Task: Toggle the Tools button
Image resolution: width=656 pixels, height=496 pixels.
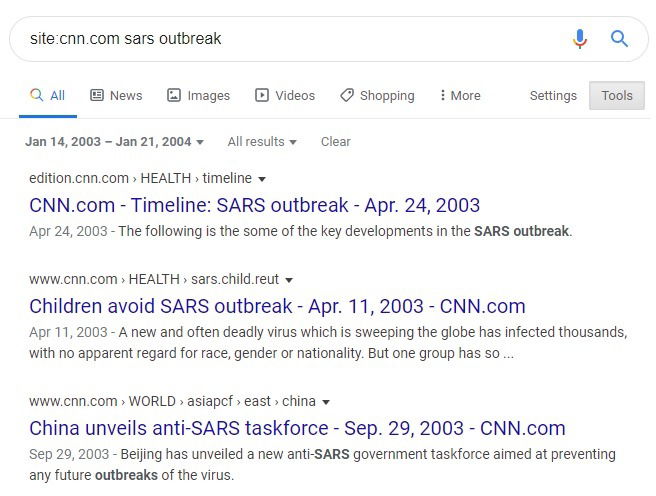Action: click(617, 96)
